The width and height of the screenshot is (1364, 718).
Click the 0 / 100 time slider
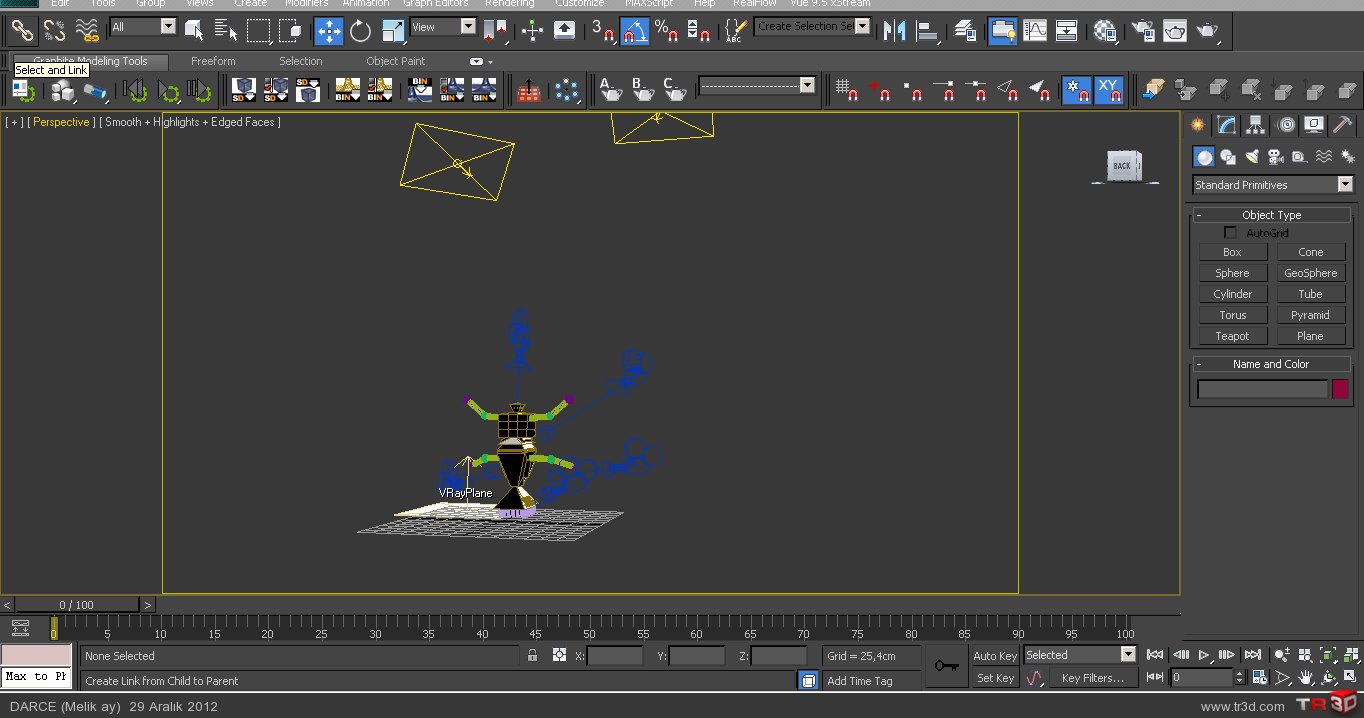pyautogui.click(x=76, y=605)
